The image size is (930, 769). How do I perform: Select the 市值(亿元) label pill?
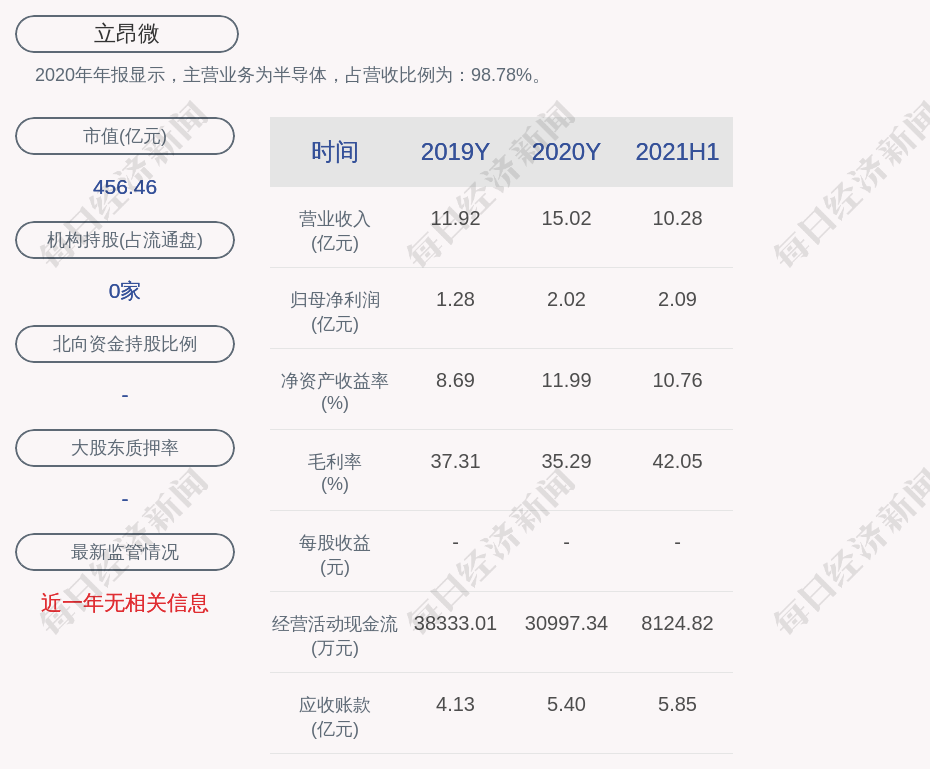tap(125, 136)
